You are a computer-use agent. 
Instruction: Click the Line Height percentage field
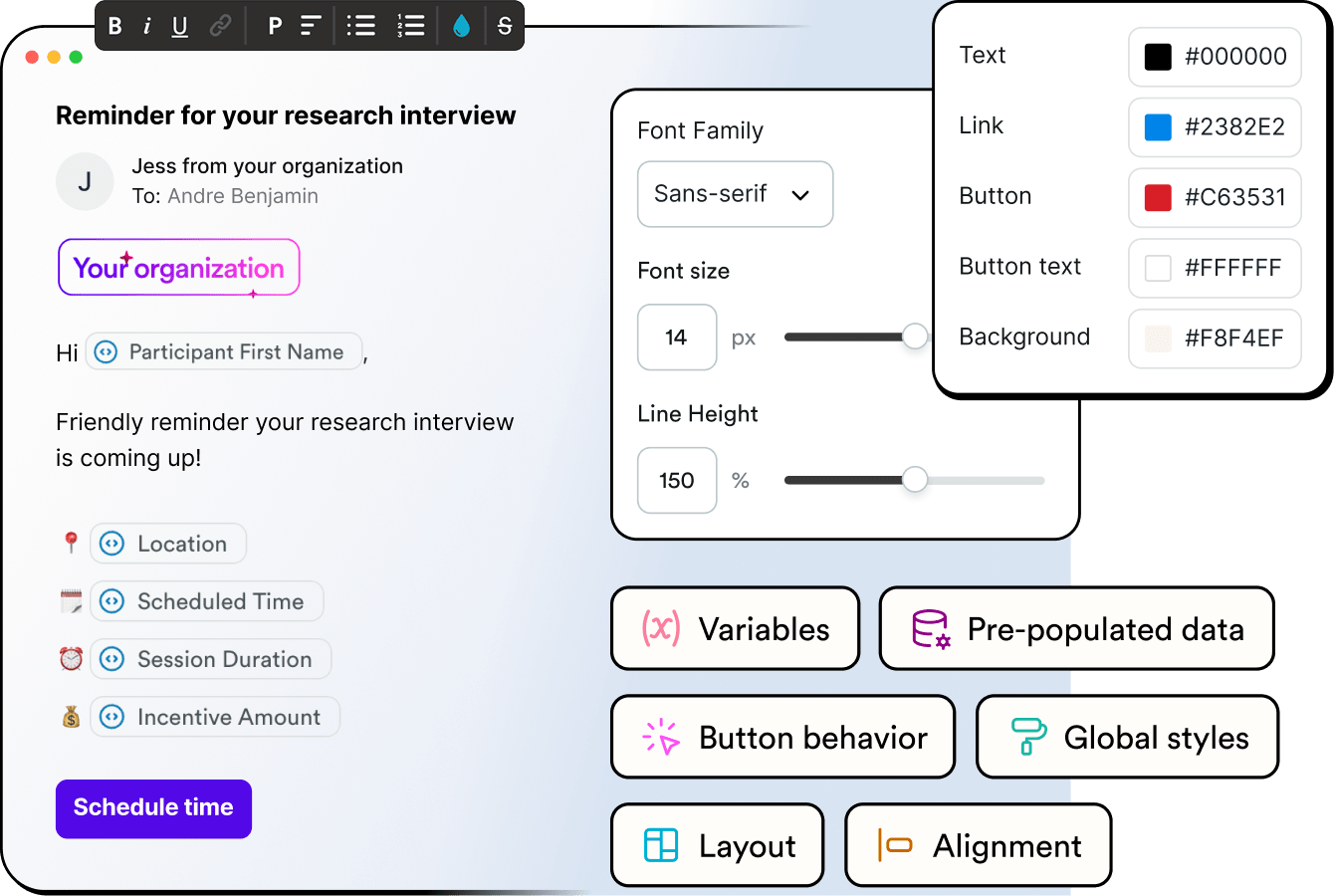tap(677, 481)
